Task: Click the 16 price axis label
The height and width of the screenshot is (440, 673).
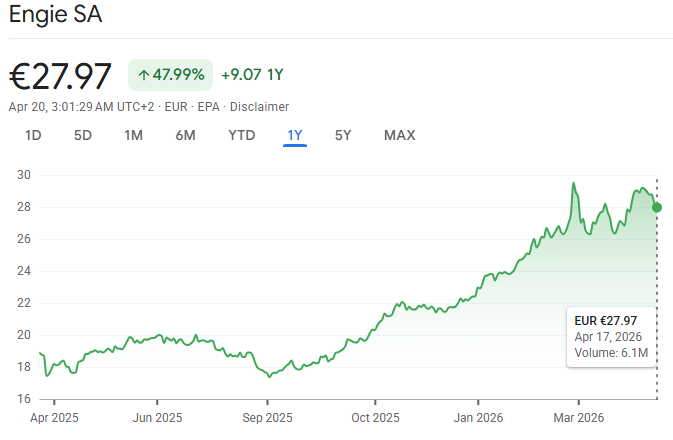Action: (24, 399)
